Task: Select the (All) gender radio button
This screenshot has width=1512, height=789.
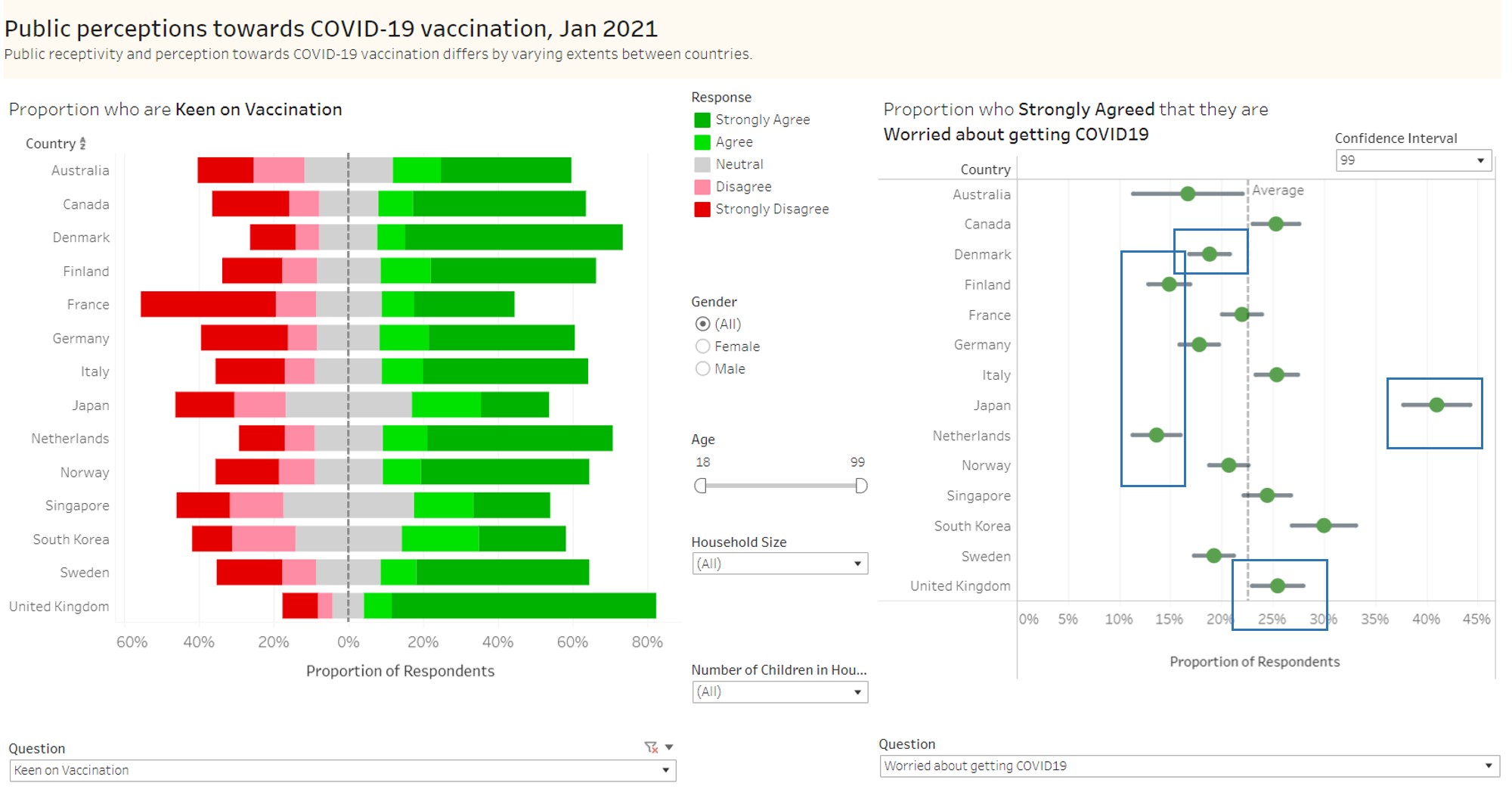Action: coord(702,324)
